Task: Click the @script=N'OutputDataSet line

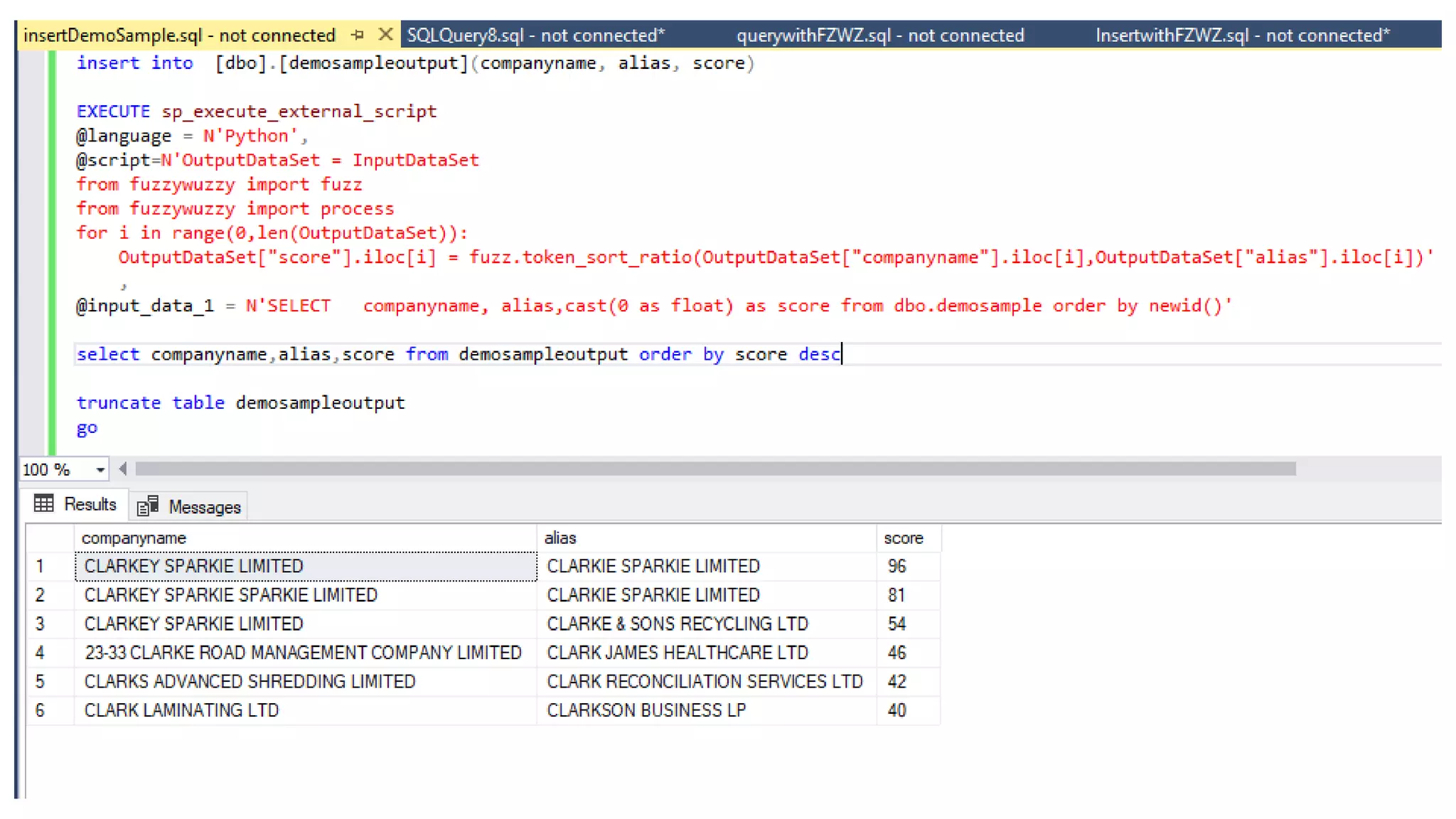Action: tap(278, 160)
